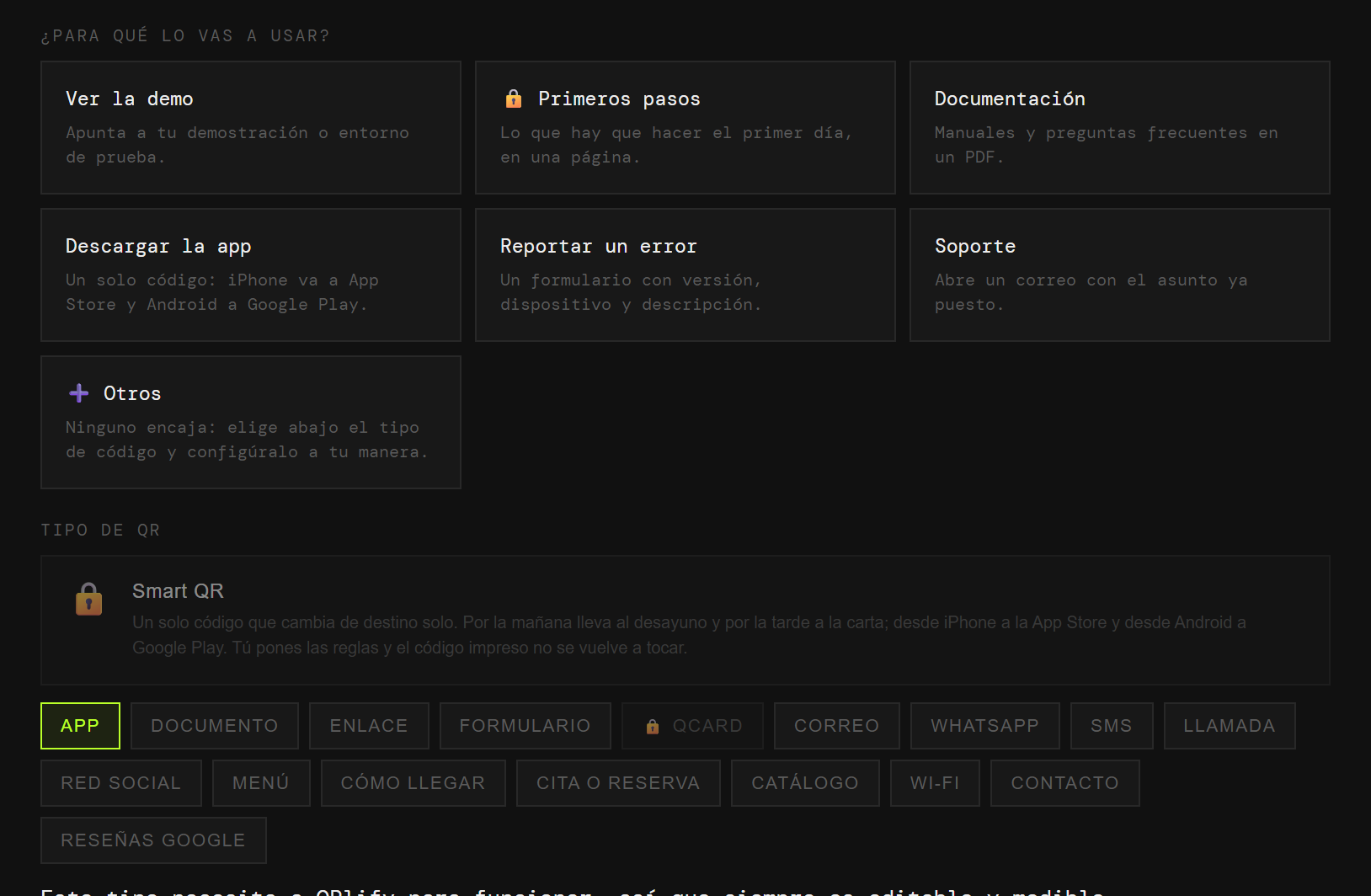Pick the WI-FI type chip
Screen dimensions: 1371x896
click(x=935, y=783)
